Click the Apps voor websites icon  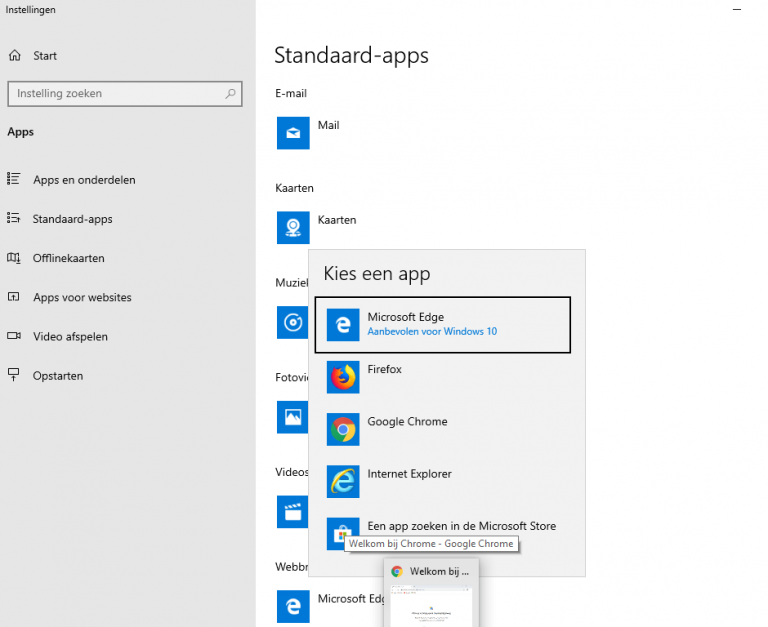pos(14,296)
